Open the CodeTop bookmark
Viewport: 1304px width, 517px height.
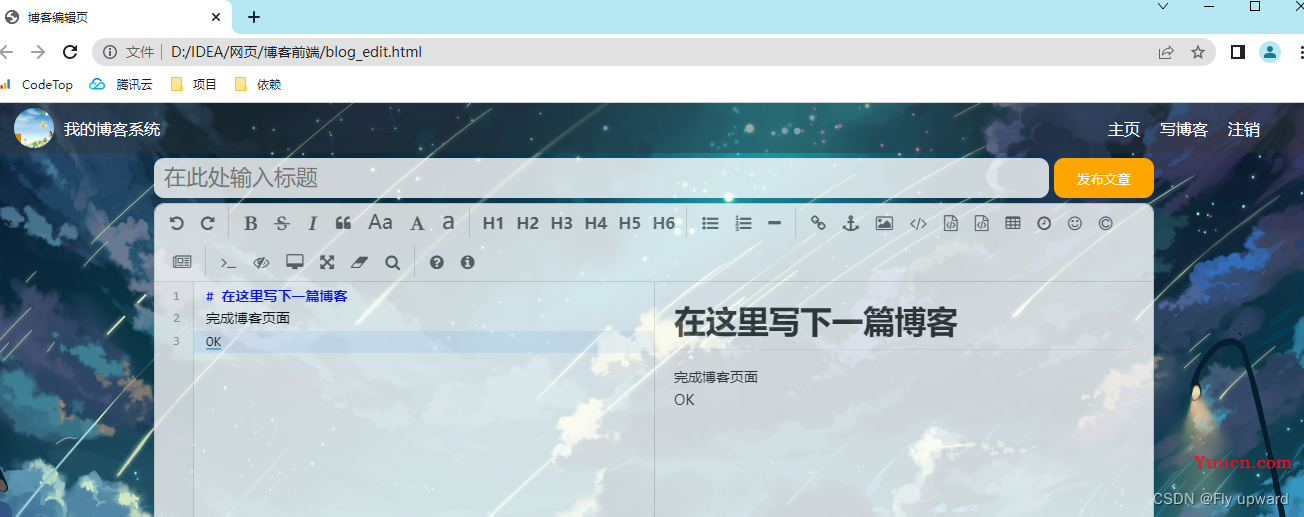coord(38,85)
